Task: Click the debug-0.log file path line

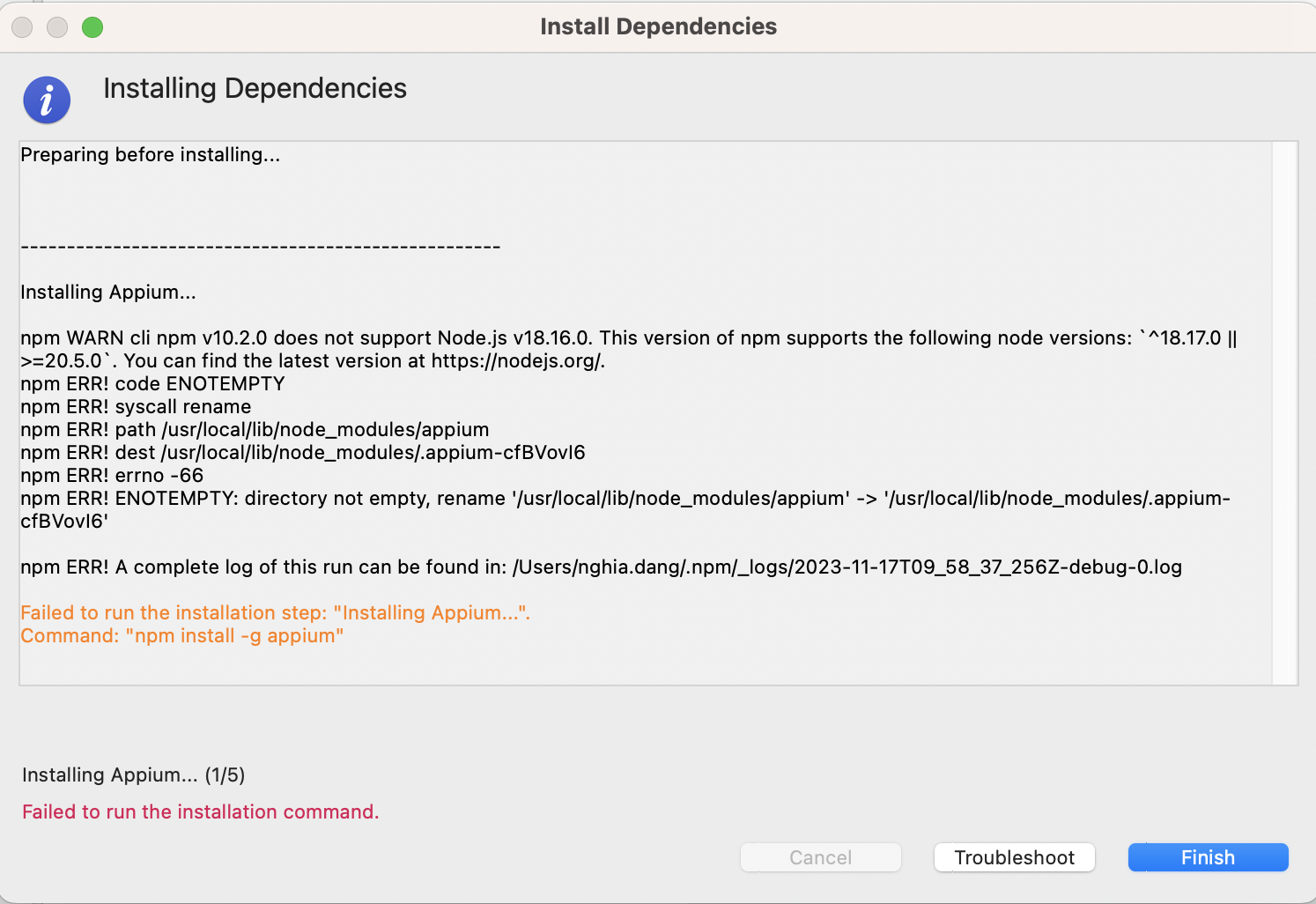Action: click(x=846, y=567)
